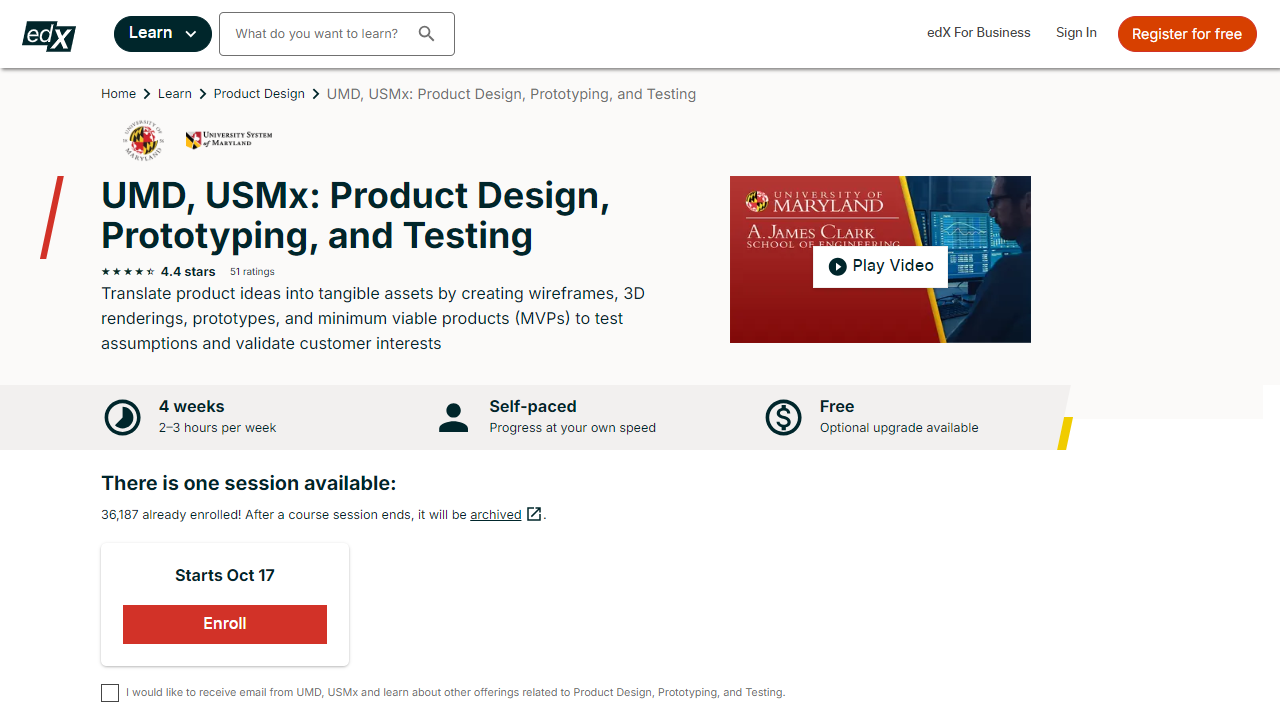Open edX For Business link
This screenshot has width=1280, height=715.
tap(979, 33)
